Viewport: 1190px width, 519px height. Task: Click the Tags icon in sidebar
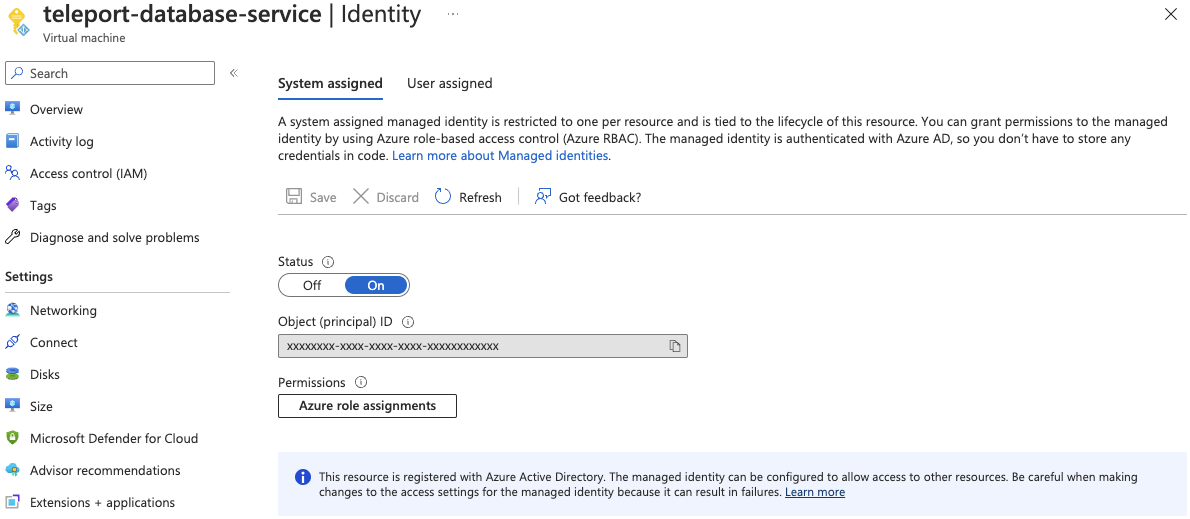coord(13,205)
